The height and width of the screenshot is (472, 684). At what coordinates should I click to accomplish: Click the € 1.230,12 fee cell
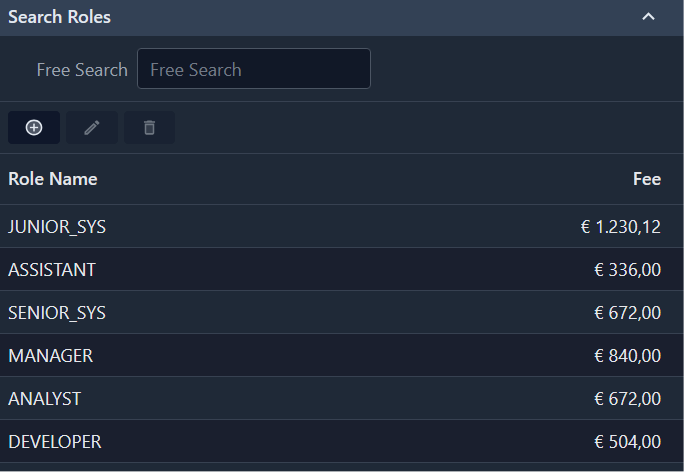[620, 227]
